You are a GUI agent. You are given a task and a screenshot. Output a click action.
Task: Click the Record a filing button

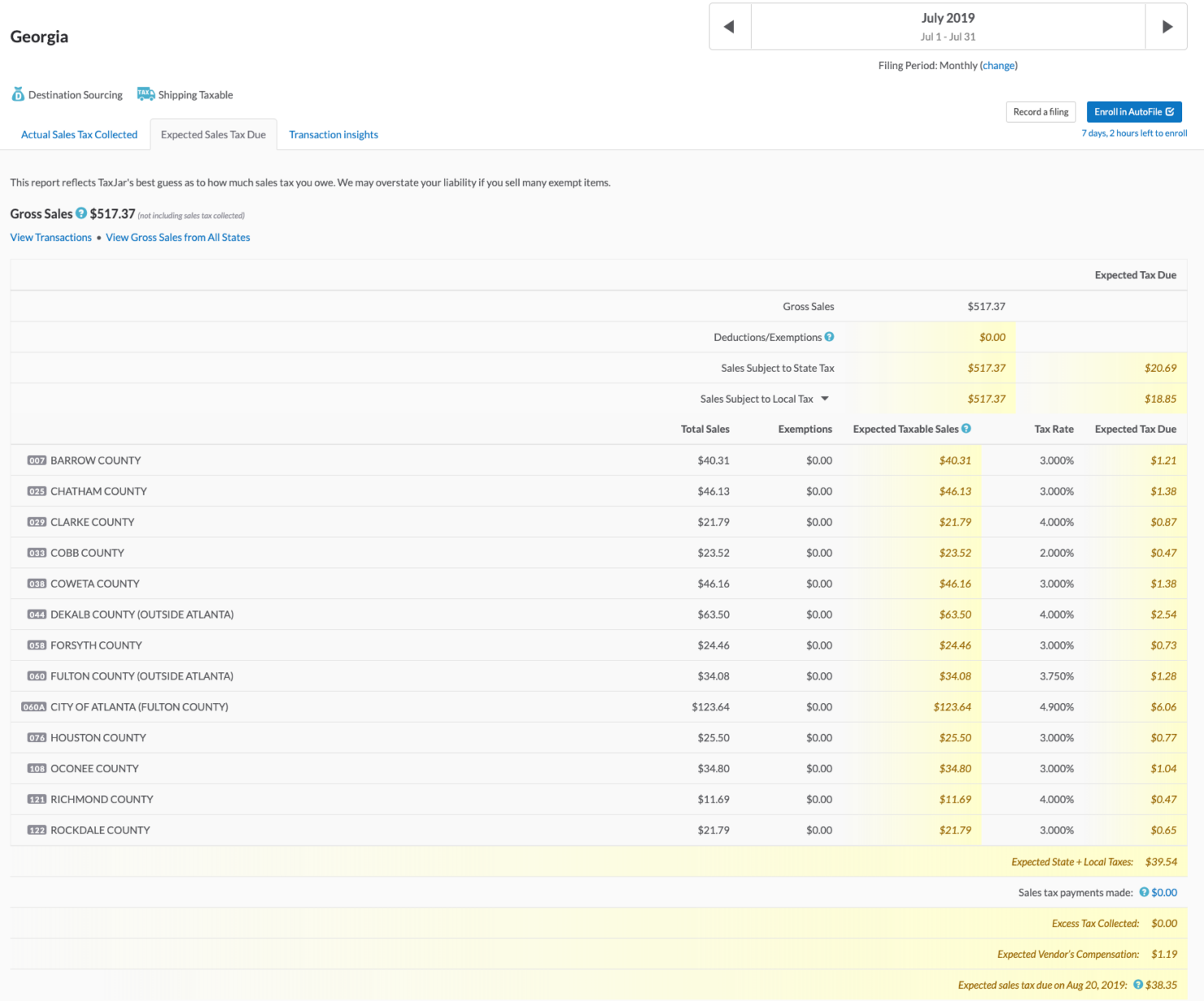tap(1040, 111)
